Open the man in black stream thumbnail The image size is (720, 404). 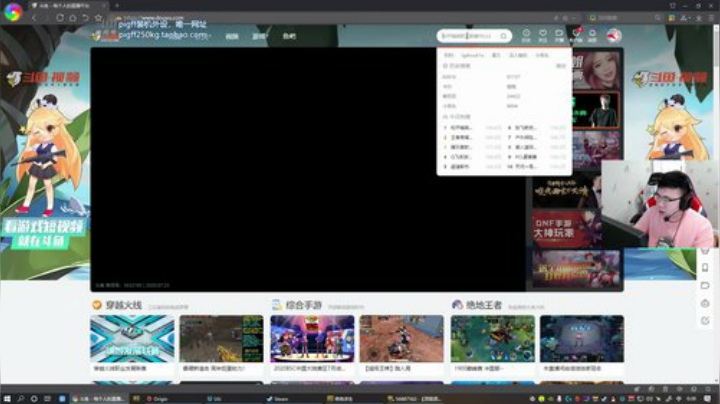pyautogui.click(x=596, y=110)
